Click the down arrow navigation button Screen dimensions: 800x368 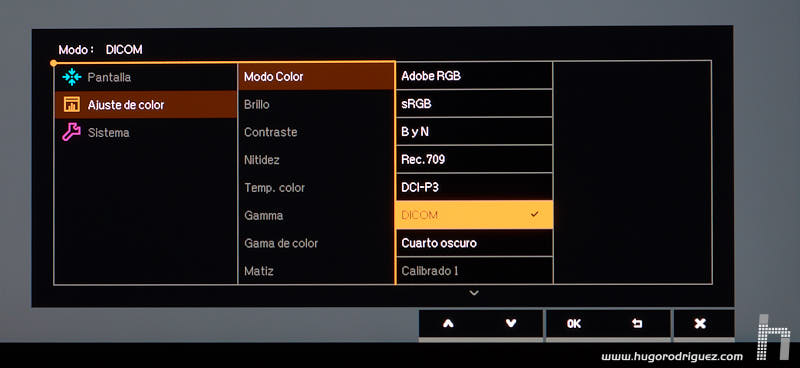[x=511, y=324]
